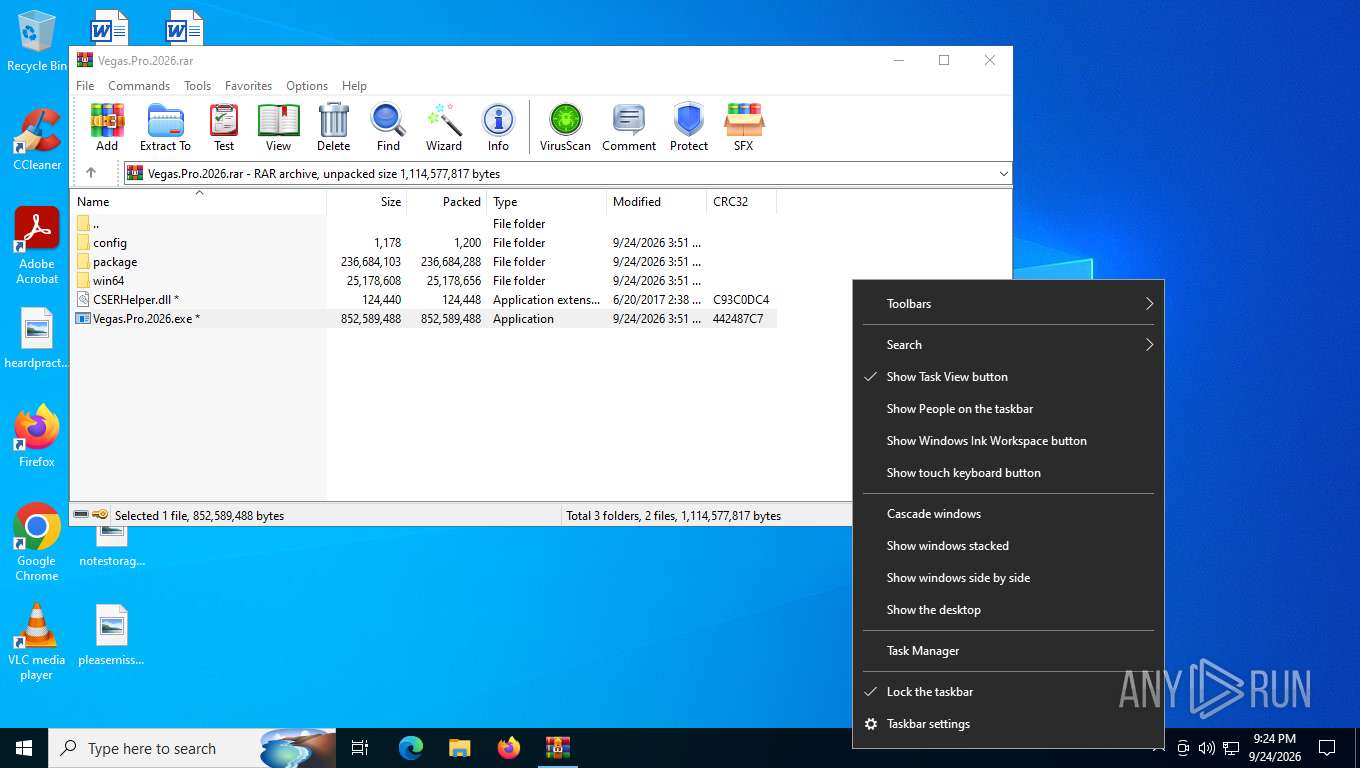Click the Delete toolbar icon
The image size is (1360, 768).
click(334, 127)
